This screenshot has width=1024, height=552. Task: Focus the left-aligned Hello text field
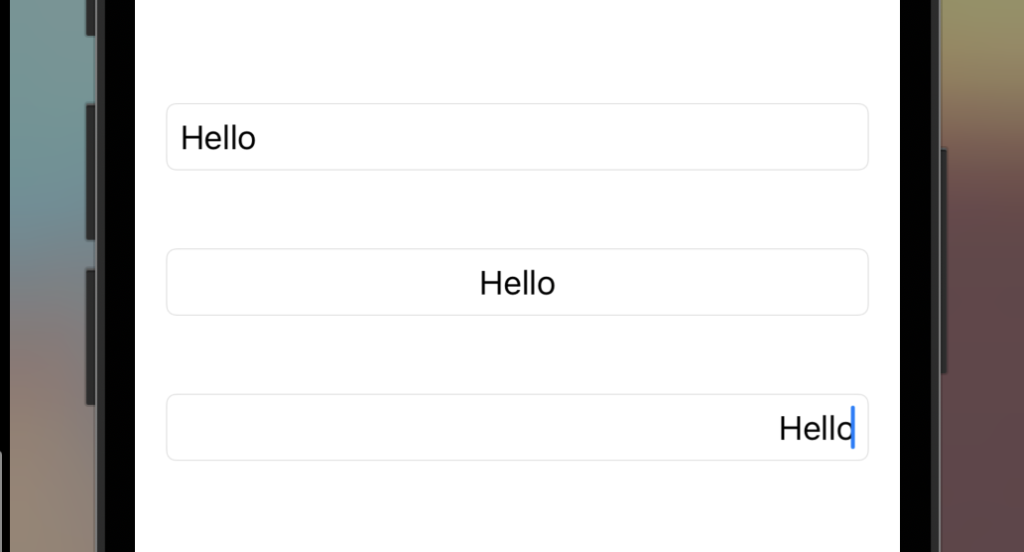(517, 137)
